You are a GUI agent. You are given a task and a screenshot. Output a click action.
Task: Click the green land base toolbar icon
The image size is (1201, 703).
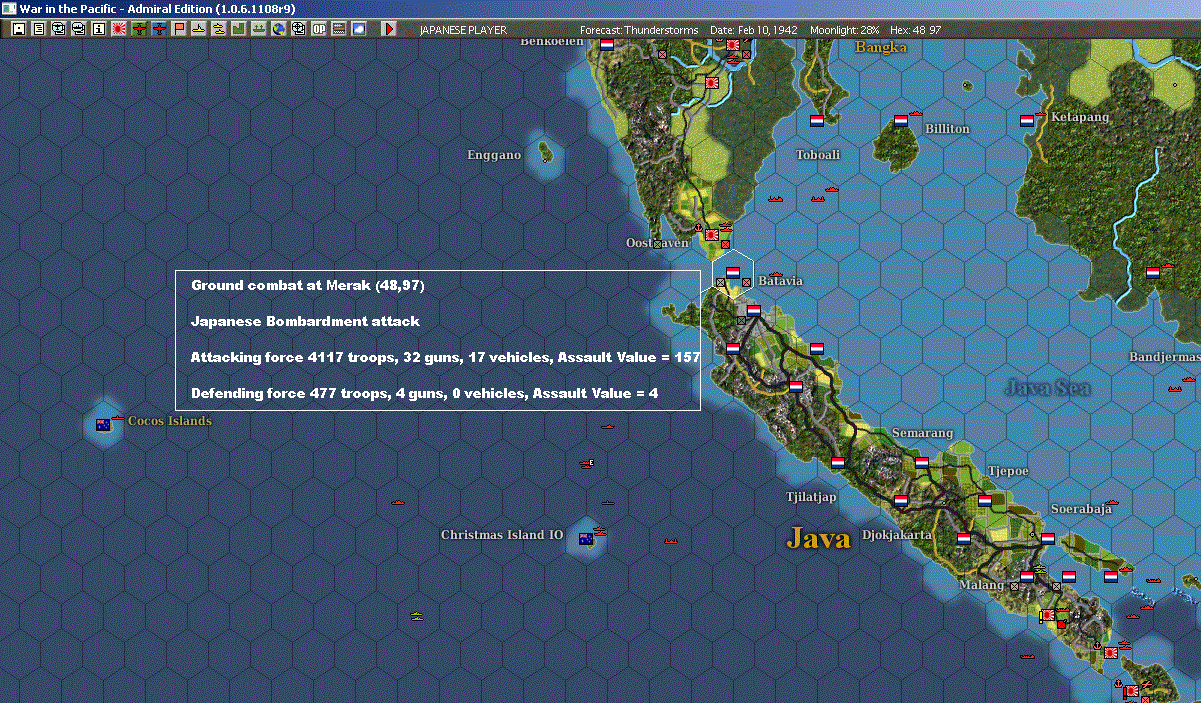click(x=238, y=29)
